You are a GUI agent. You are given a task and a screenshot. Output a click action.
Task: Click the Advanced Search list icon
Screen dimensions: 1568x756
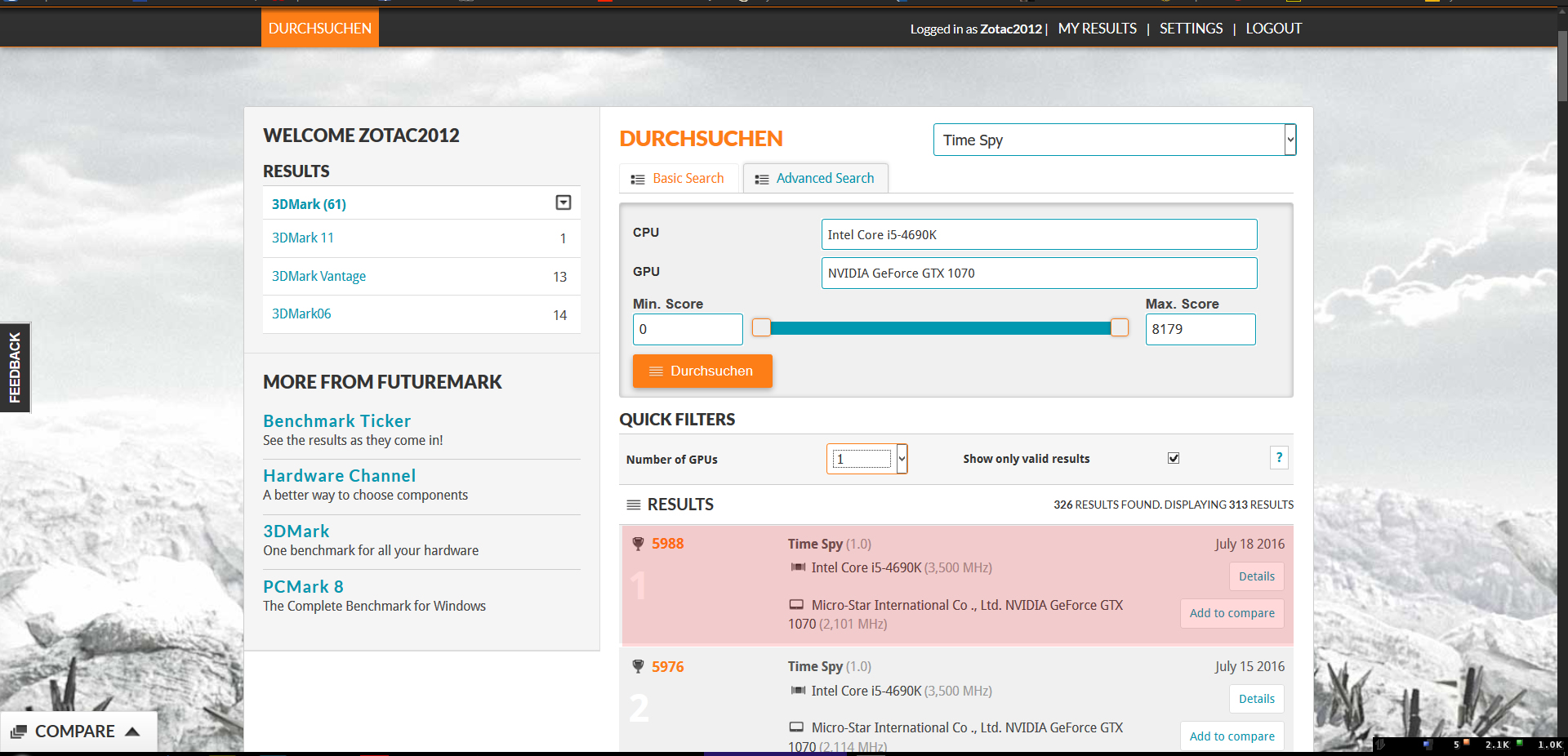tap(762, 179)
